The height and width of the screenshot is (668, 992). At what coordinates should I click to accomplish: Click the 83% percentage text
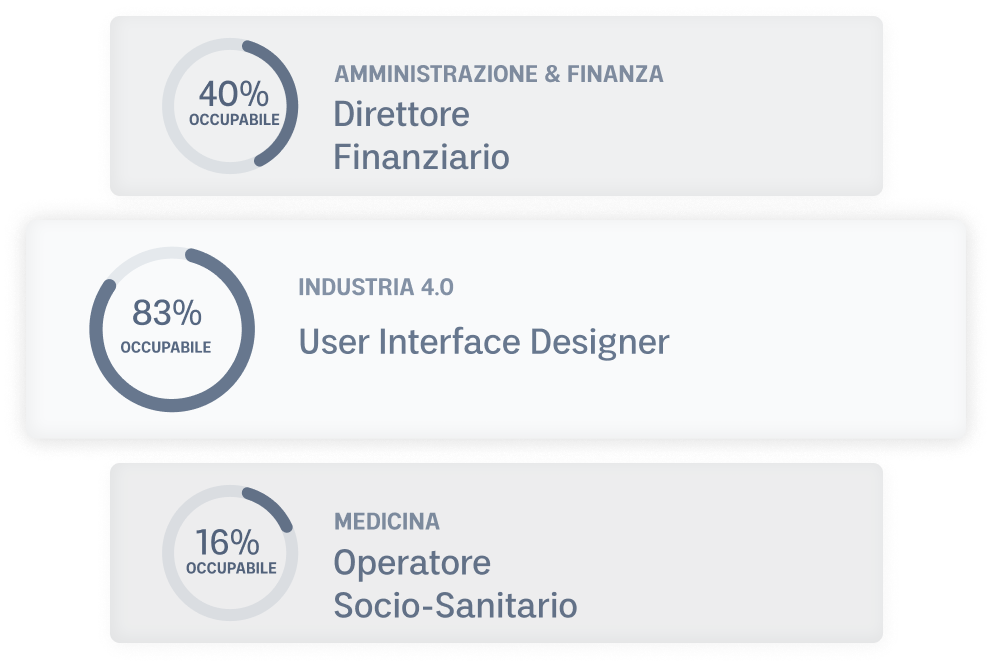pyautogui.click(x=167, y=312)
